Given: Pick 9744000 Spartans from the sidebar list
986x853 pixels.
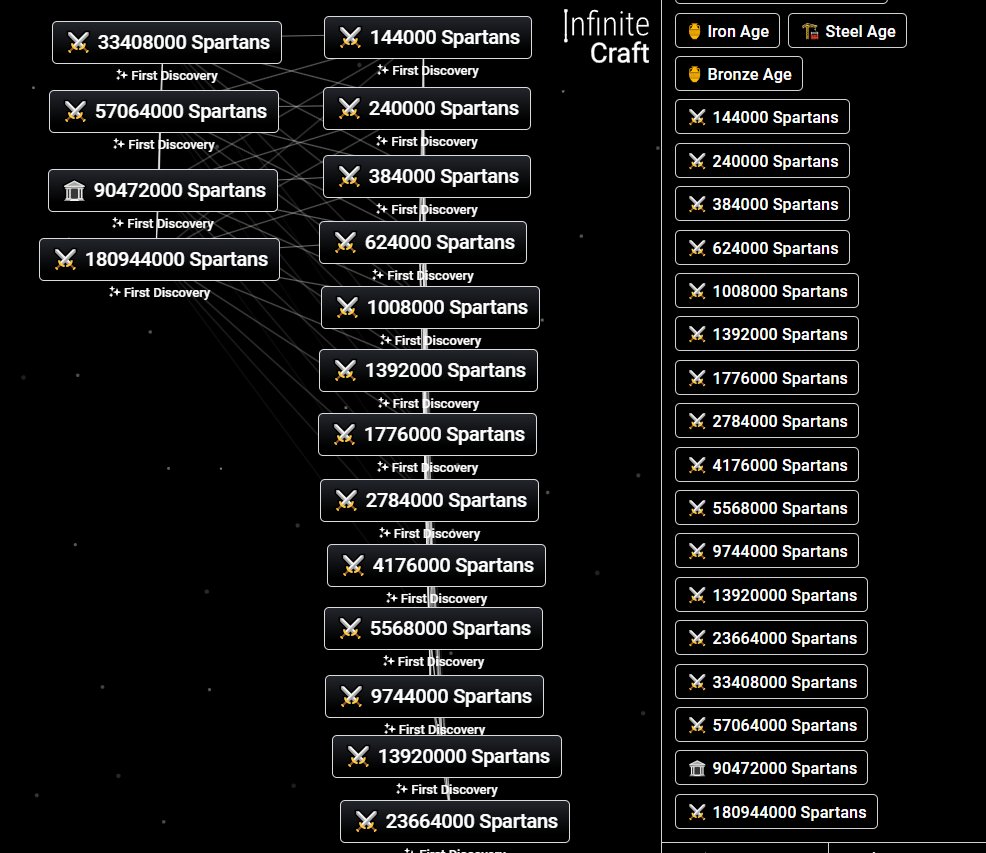Looking at the screenshot, I should (767, 551).
